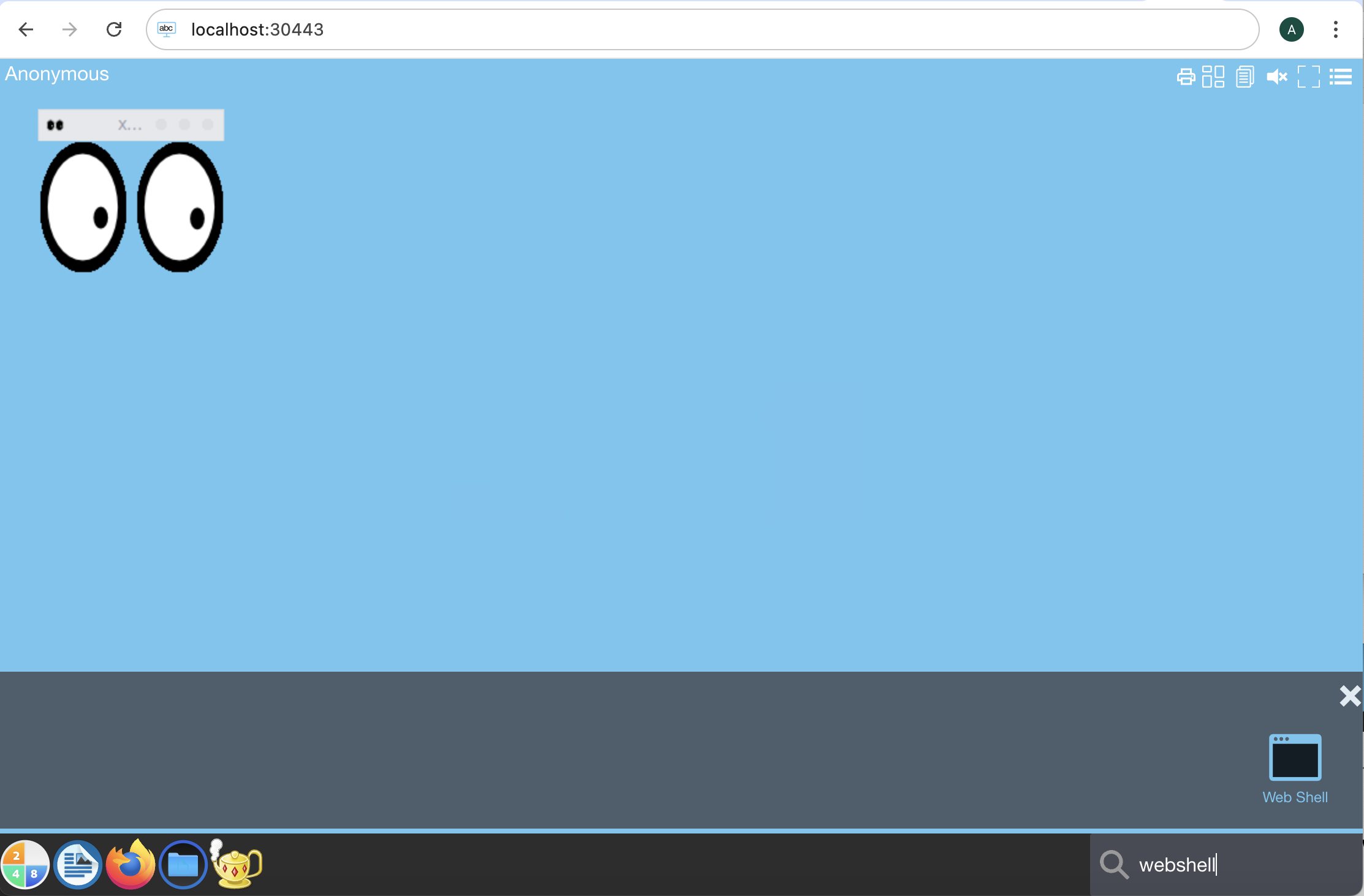Image resolution: width=1364 pixels, height=896 pixels.
Task: Focus the localhost:30443 address bar
Action: click(702, 29)
